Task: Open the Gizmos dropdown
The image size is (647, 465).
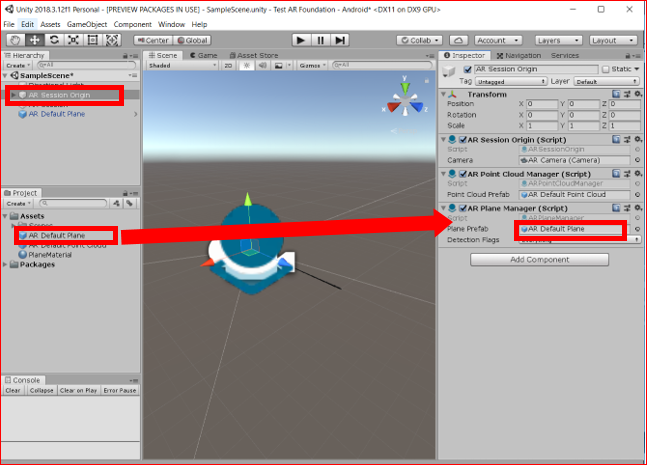Action: [x=312, y=65]
